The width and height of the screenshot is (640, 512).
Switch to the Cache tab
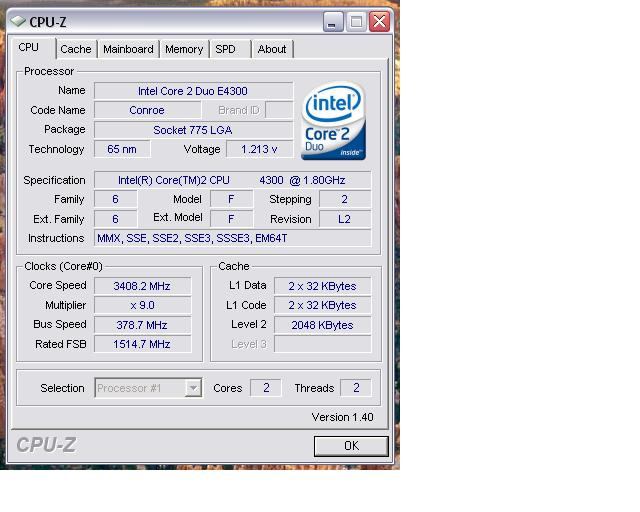(76, 49)
